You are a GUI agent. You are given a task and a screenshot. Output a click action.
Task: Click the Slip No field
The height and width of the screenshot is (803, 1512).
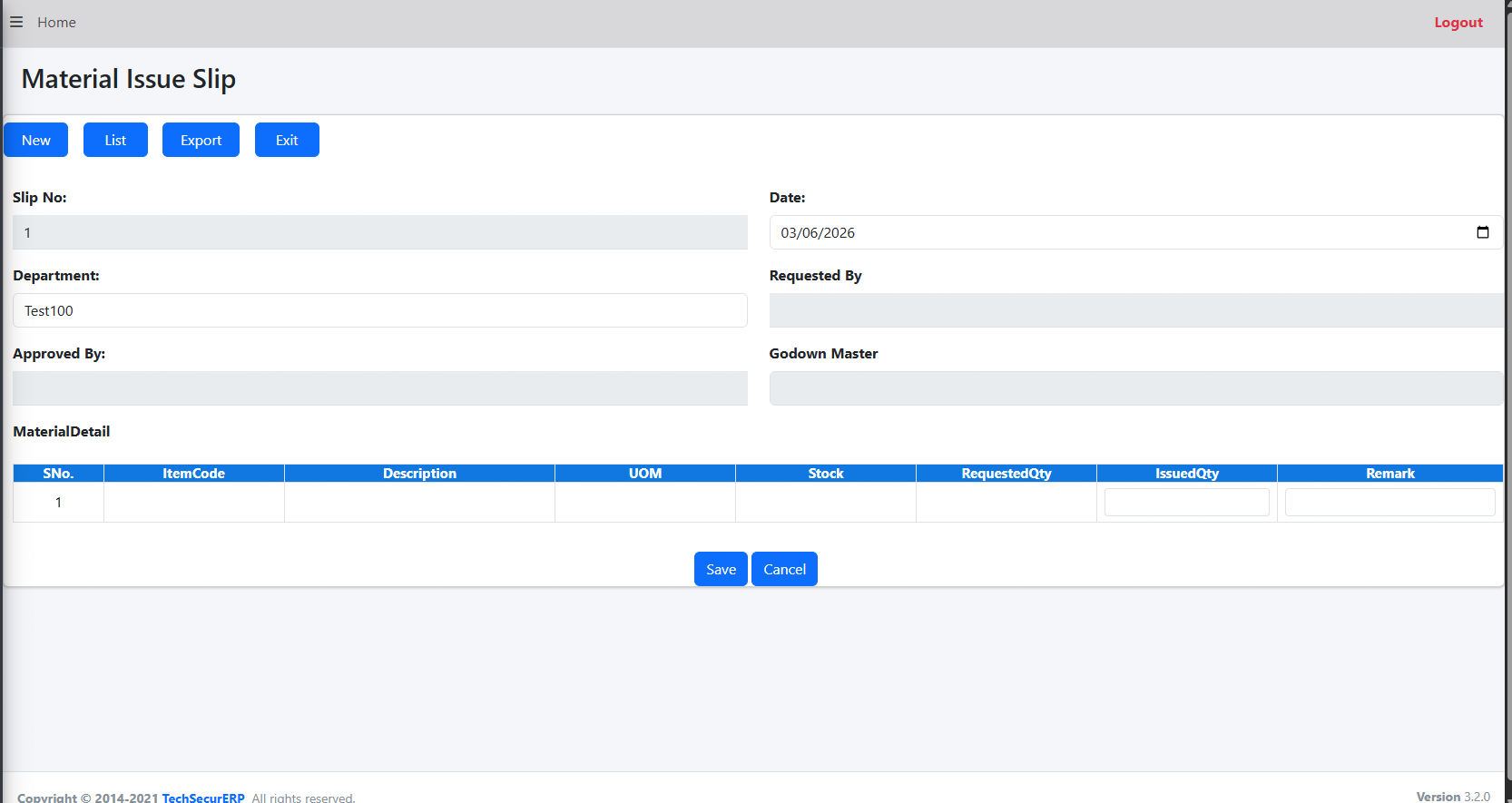coord(380,232)
